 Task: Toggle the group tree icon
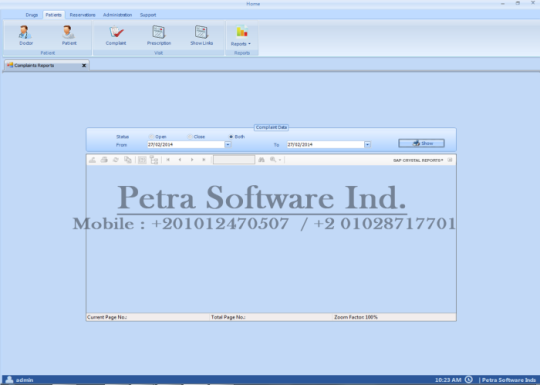tap(154, 160)
